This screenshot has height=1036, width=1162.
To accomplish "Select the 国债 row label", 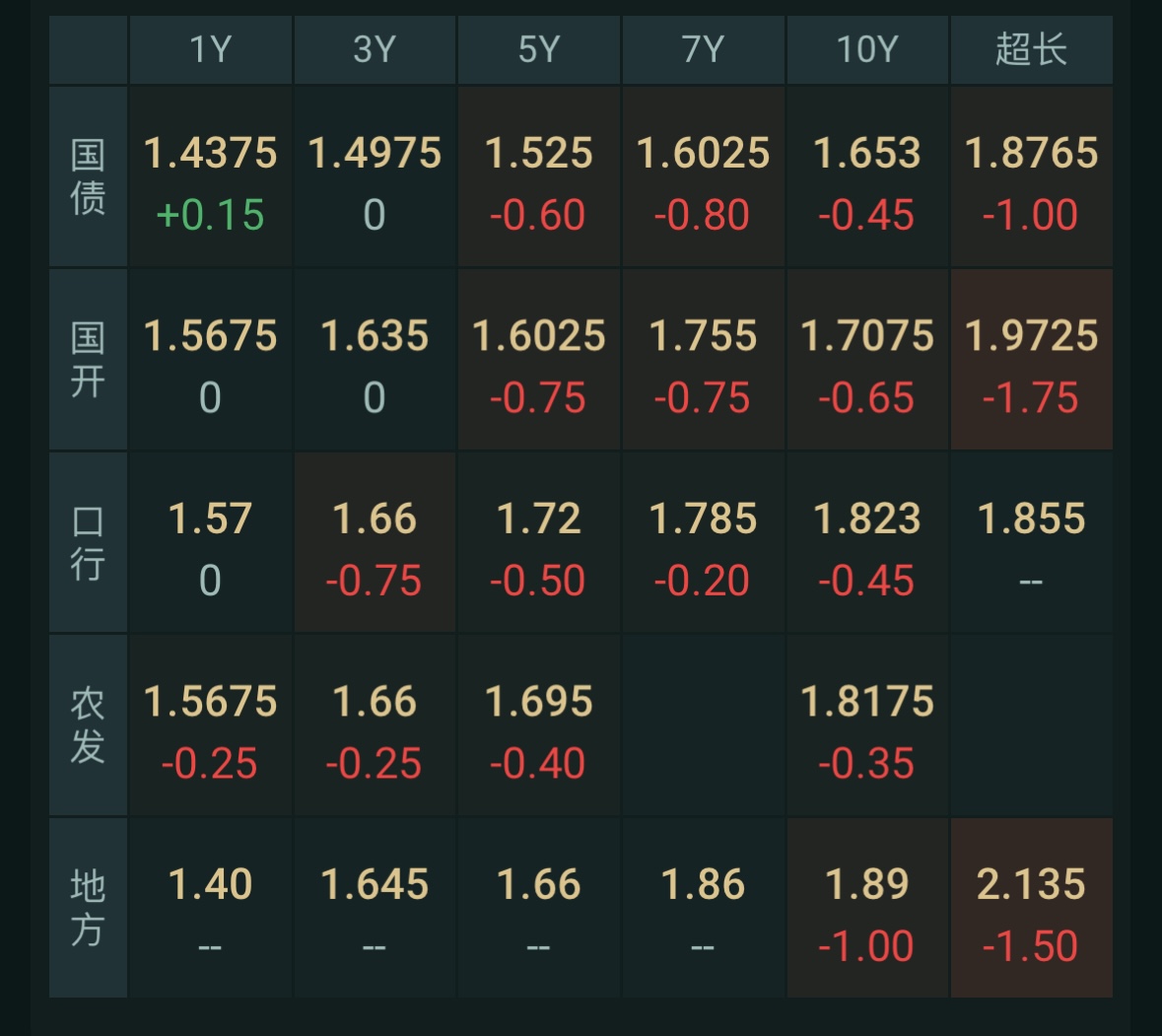I will 88,176.
